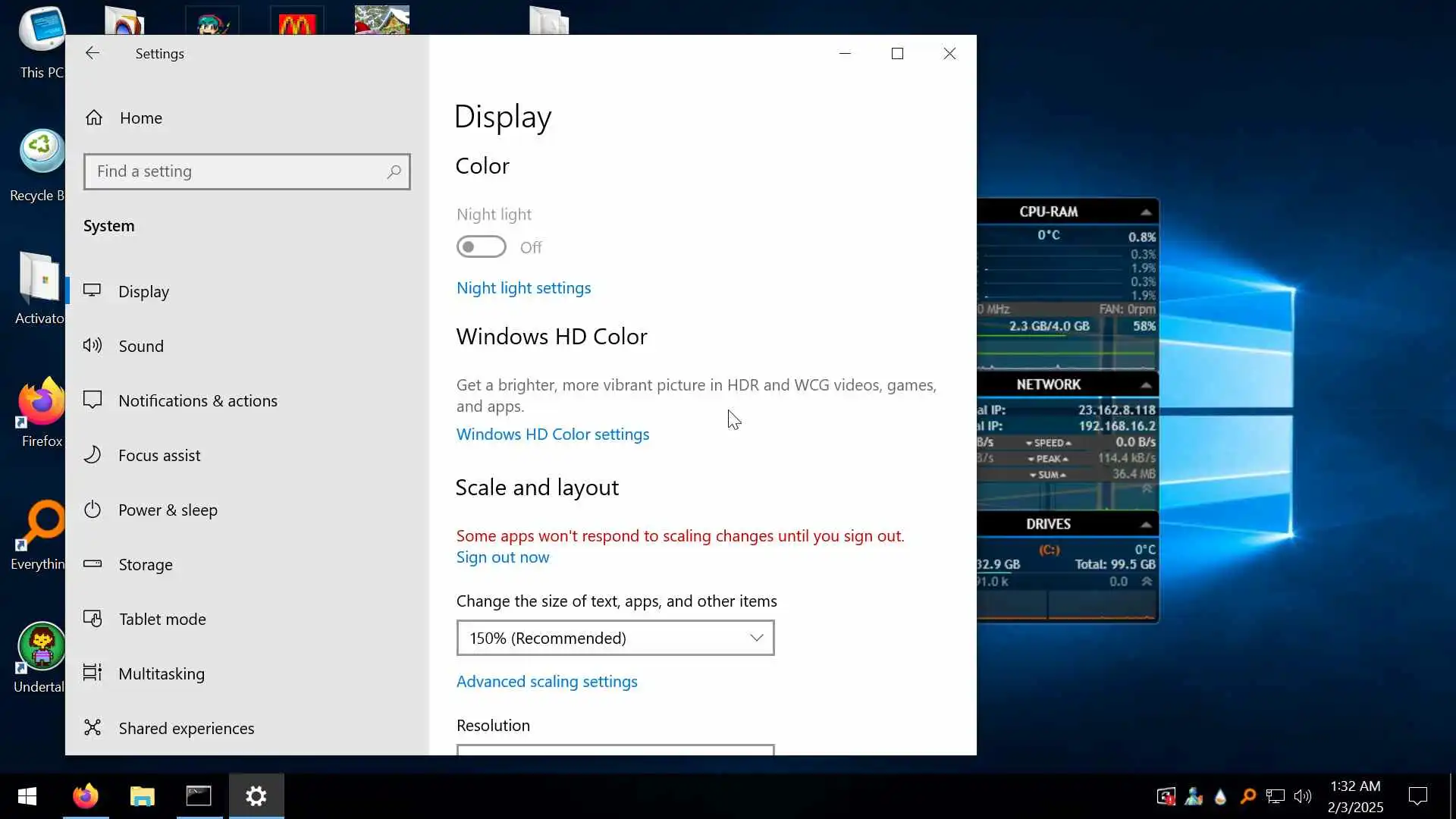Click Sign out now link
The height and width of the screenshot is (819, 1456).
502,557
